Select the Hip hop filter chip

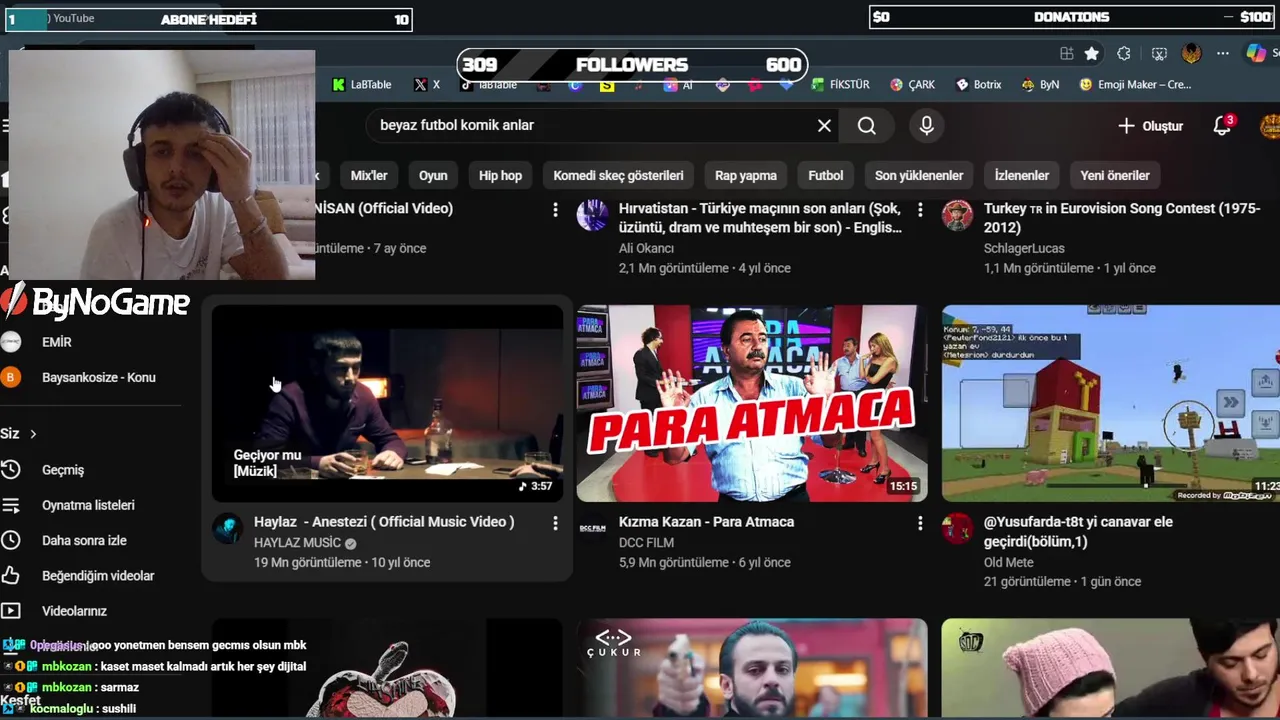[500, 175]
